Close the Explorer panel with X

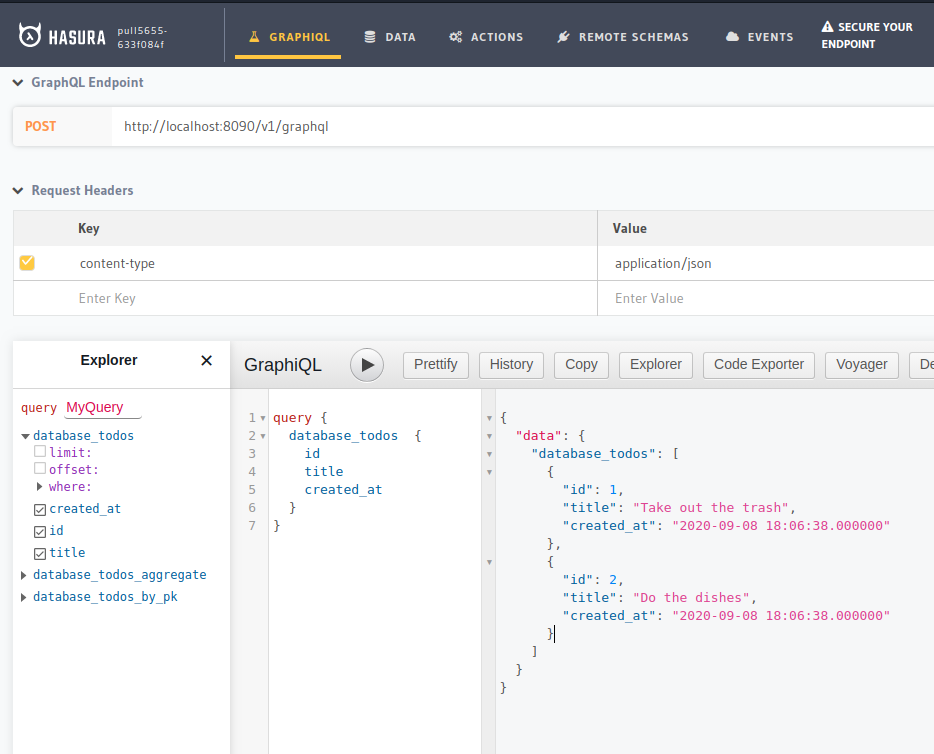click(207, 360)
